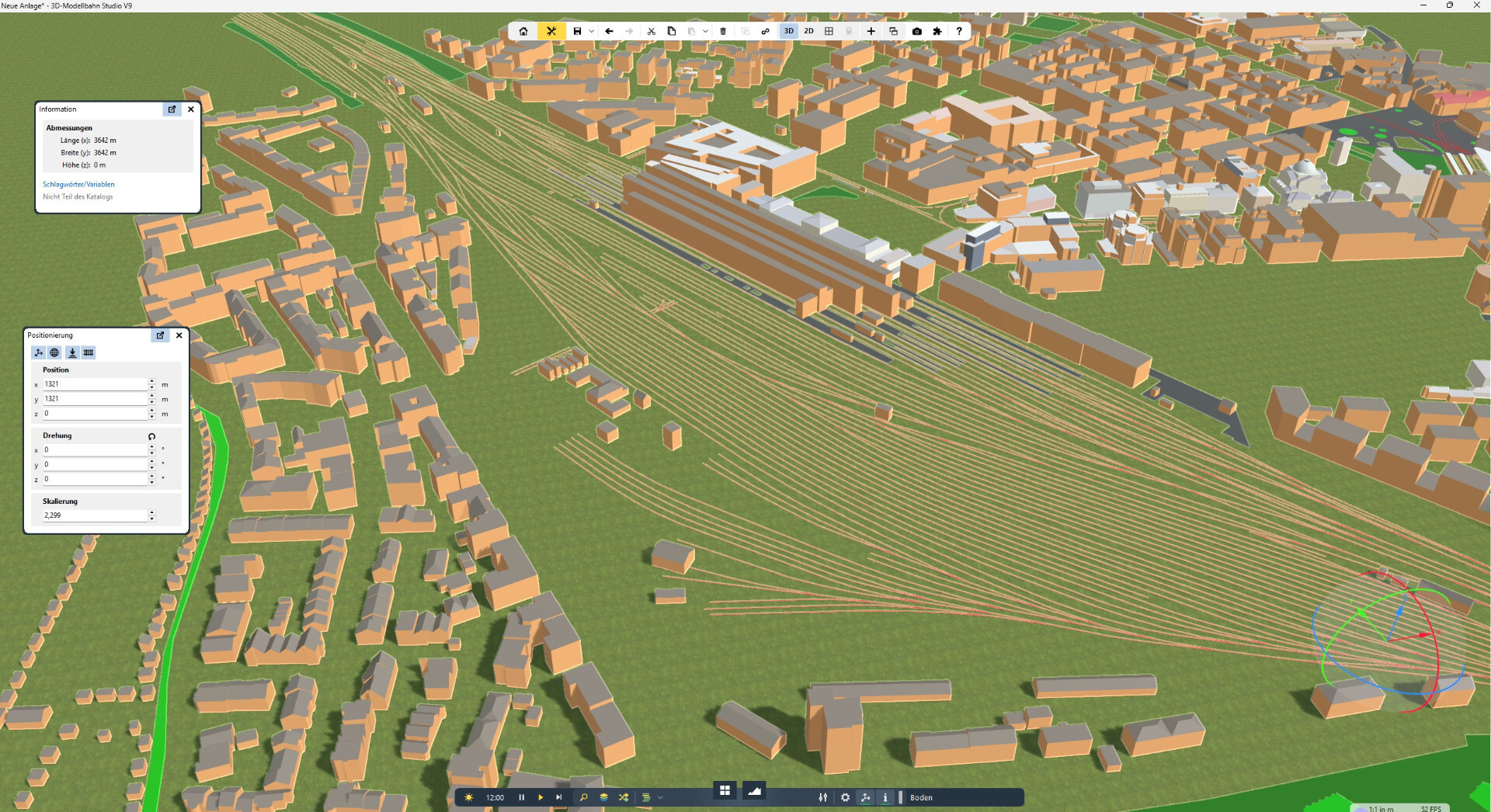Decrease Position y with the down stepper
This screenshot has width=1491, height=812.
(152, 402)
